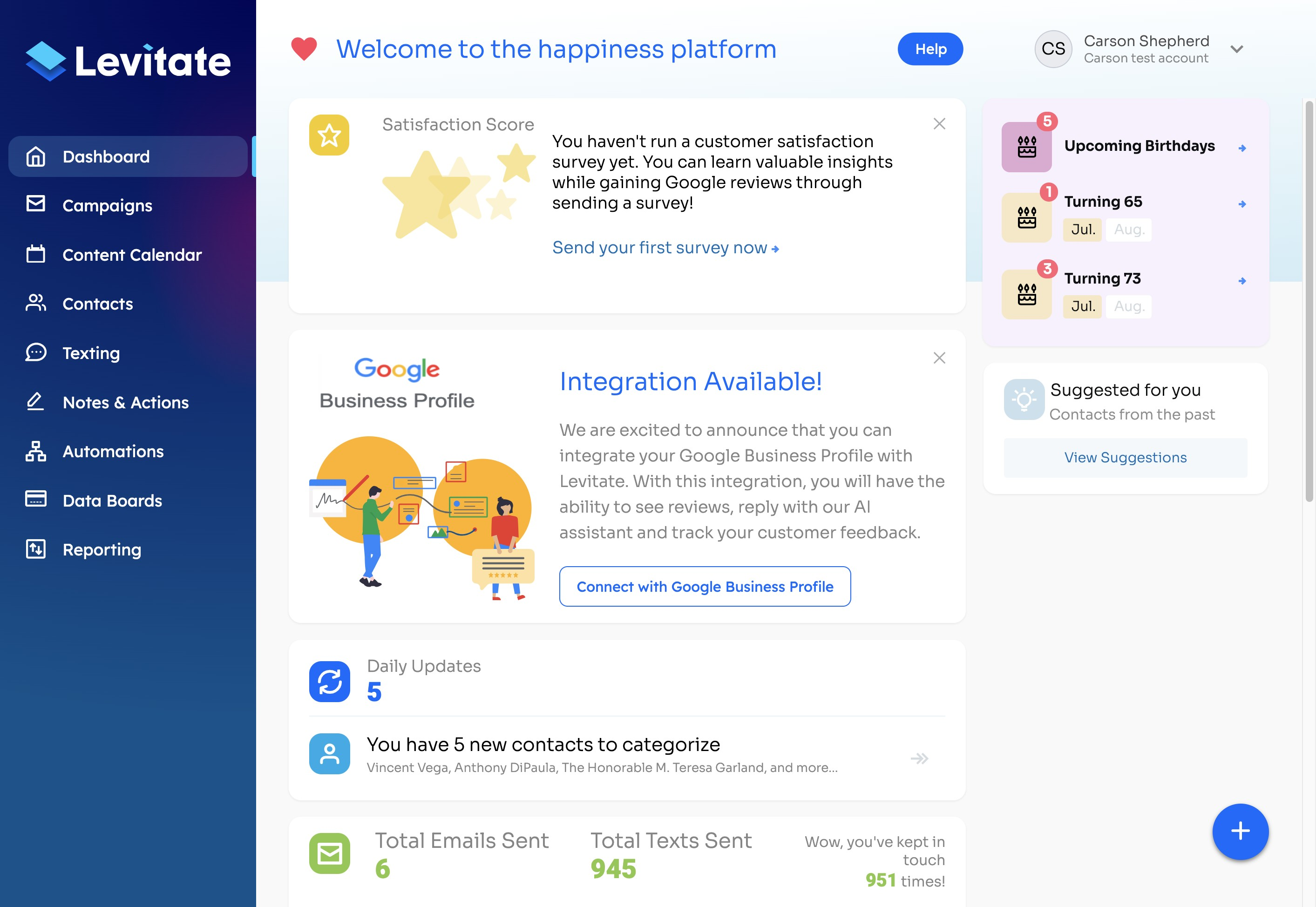1316x907 pixels.
Task: Click the blue plus floating button
Action: (x=1240, y=831)
